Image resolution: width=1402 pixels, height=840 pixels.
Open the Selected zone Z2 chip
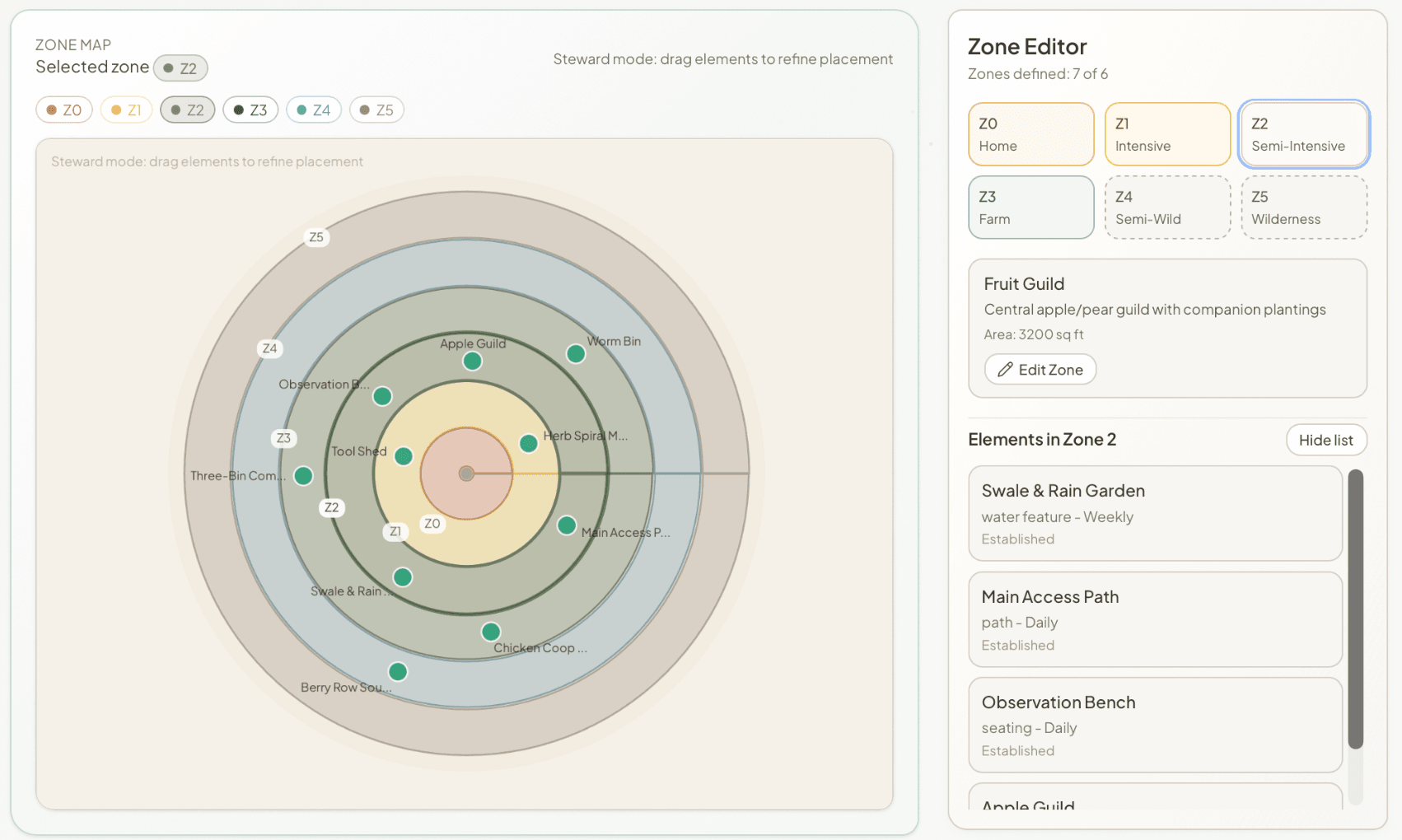pos(180,68)
